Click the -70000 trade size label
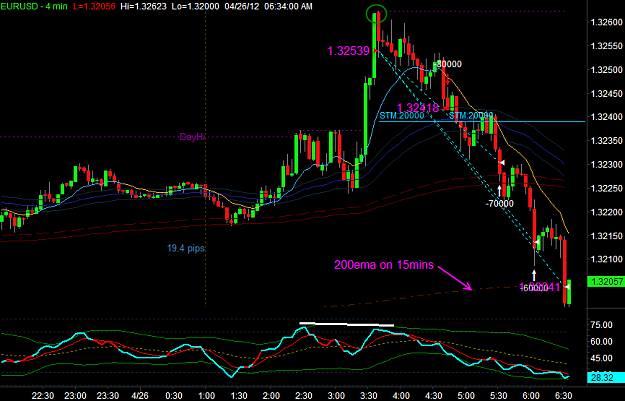The height and width of the screenshot is (401, 625). [500, 204]
